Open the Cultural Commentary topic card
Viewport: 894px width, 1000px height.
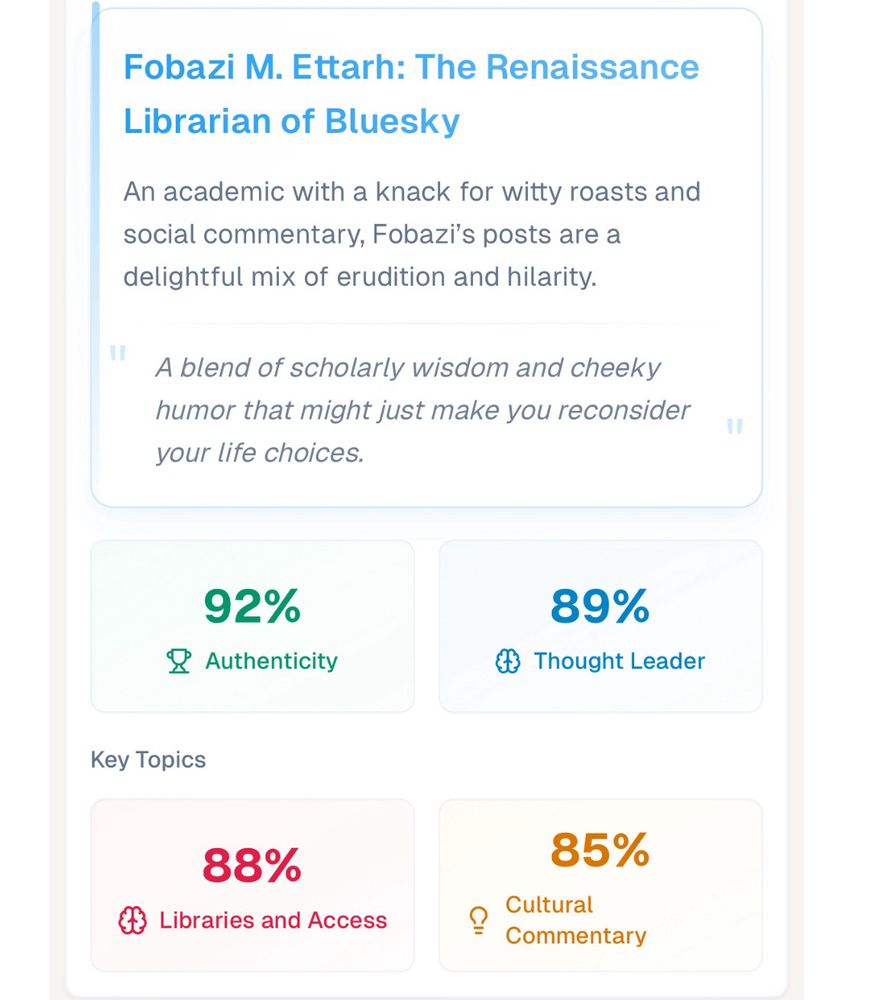599,884
